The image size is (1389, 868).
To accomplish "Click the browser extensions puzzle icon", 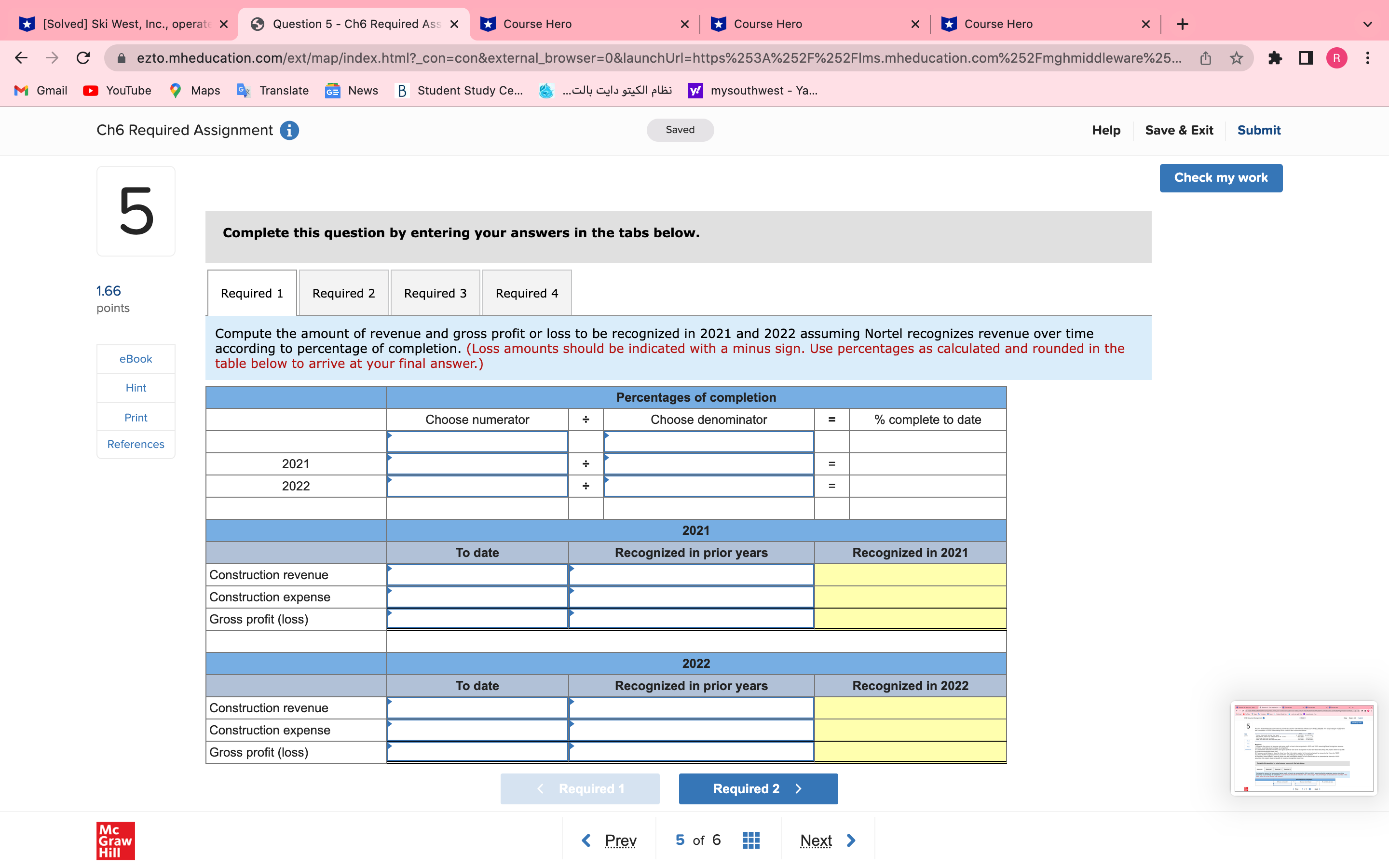I will point(1275,58).
